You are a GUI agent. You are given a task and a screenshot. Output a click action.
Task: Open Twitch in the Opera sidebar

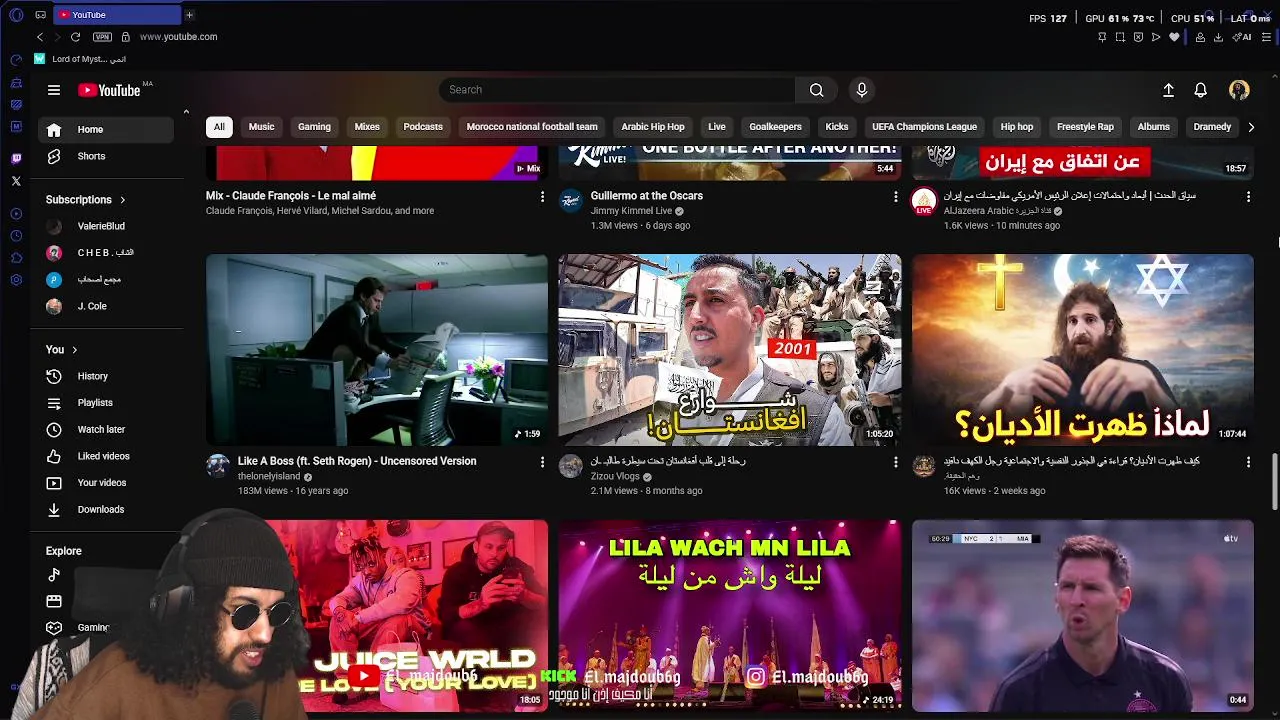pos(16,158)
